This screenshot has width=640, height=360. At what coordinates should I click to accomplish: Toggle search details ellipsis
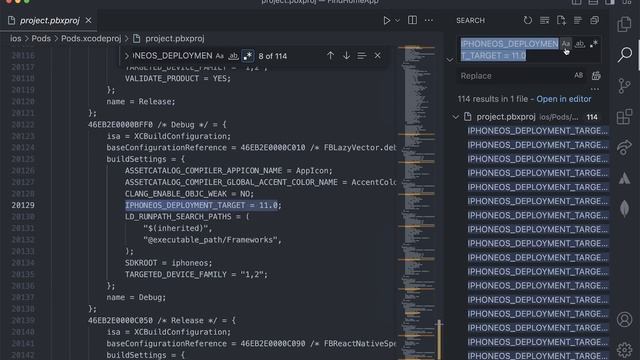[x=595, y=89]
